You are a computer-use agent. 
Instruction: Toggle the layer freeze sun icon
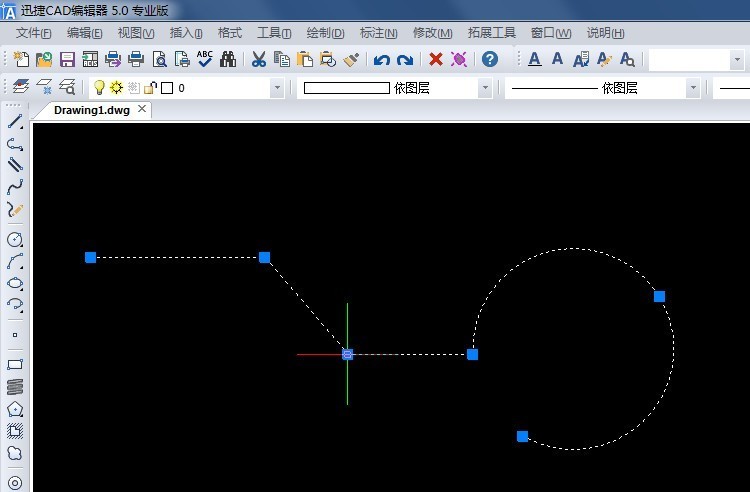116,88
